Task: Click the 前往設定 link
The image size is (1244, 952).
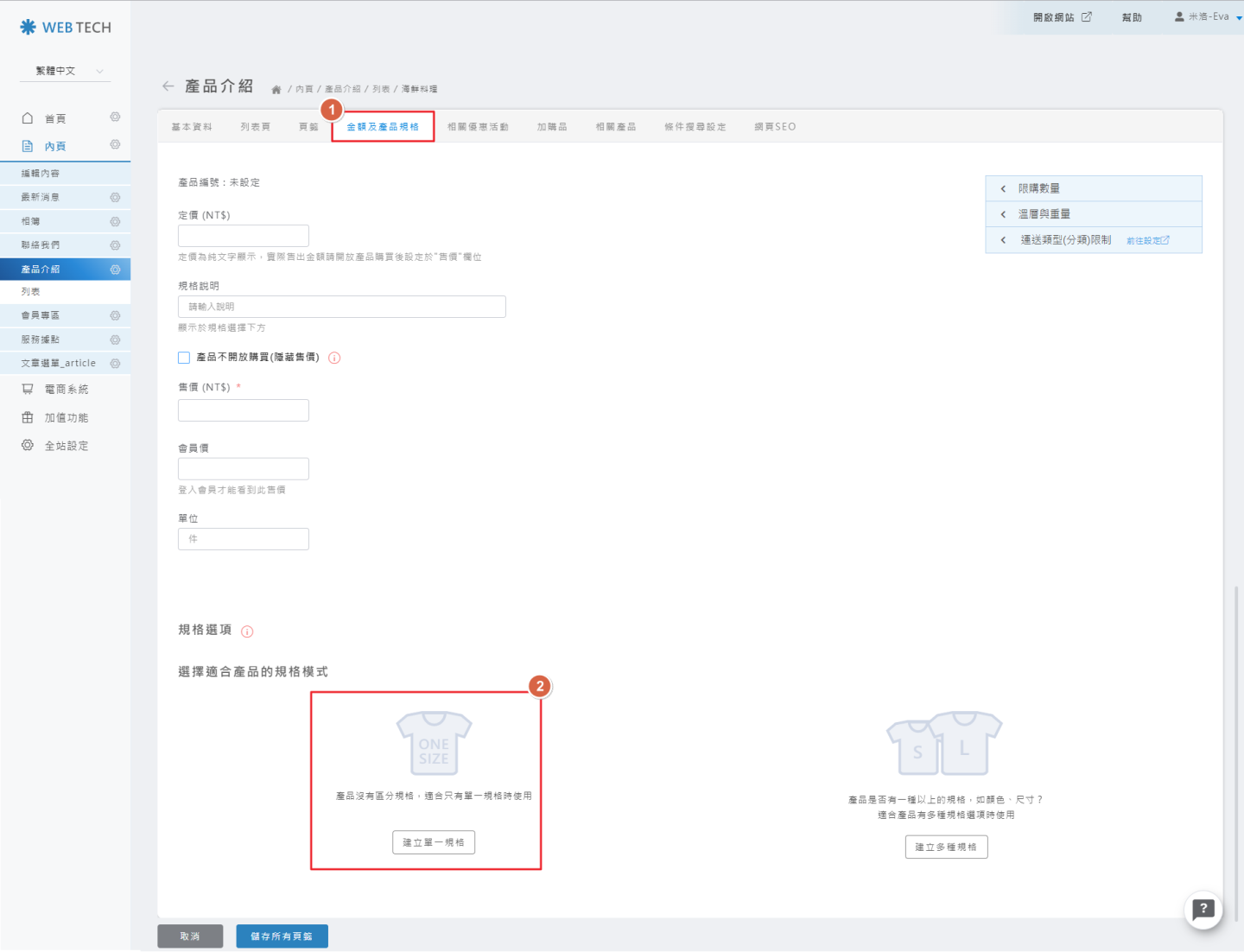Action: click(x=1147, y=241)
